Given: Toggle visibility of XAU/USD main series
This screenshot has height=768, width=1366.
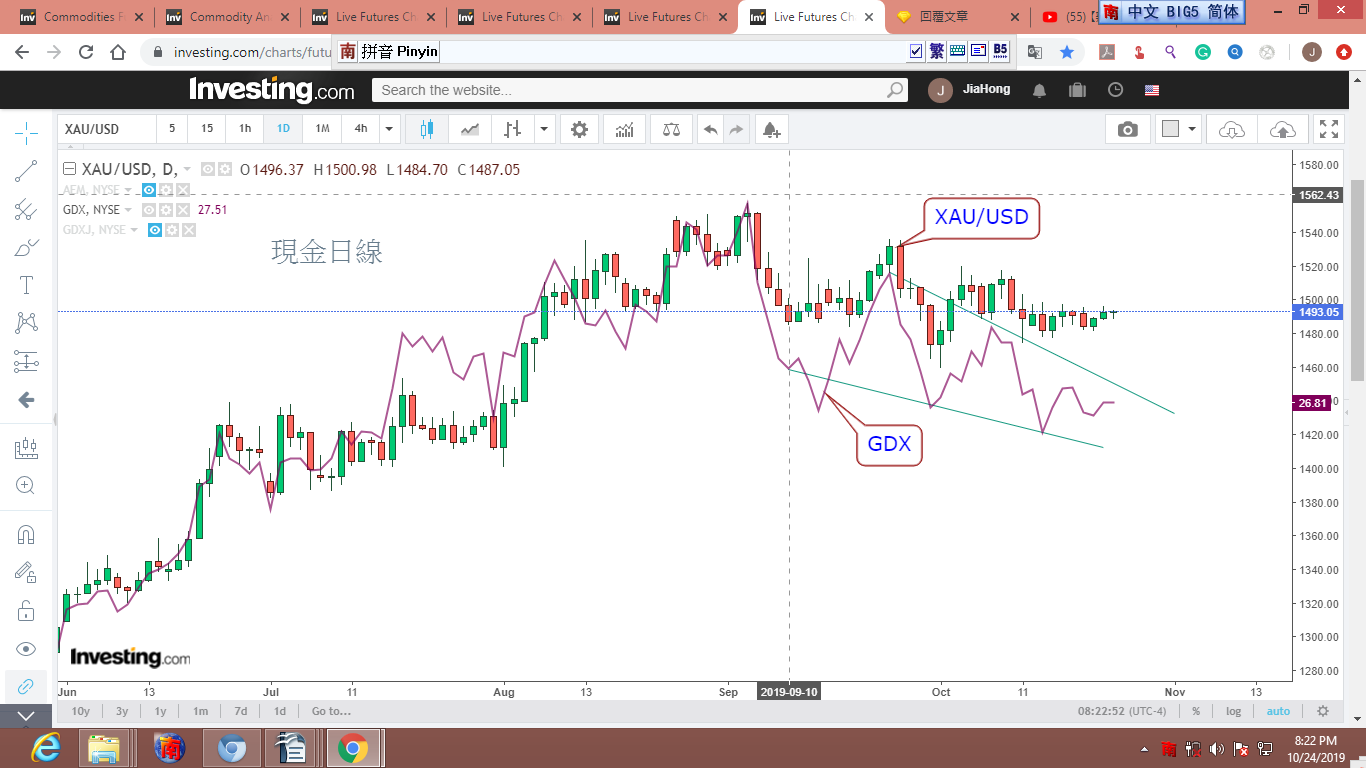Looking at the screenshot, I should (208, 170).
